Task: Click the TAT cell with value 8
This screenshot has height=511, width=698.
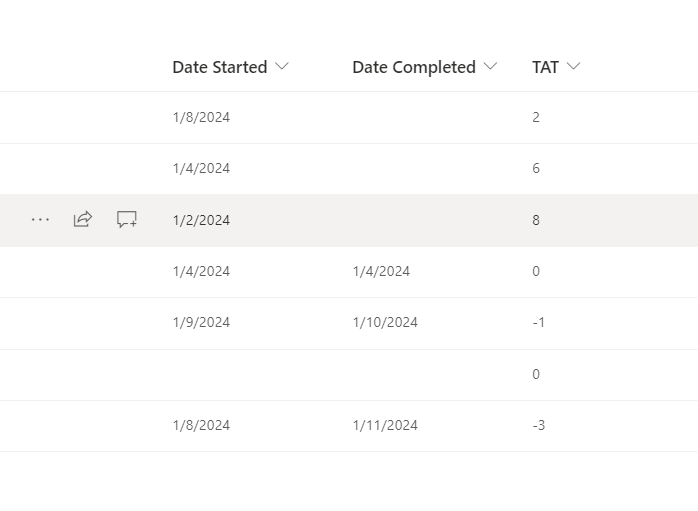Action: [536, 220]
